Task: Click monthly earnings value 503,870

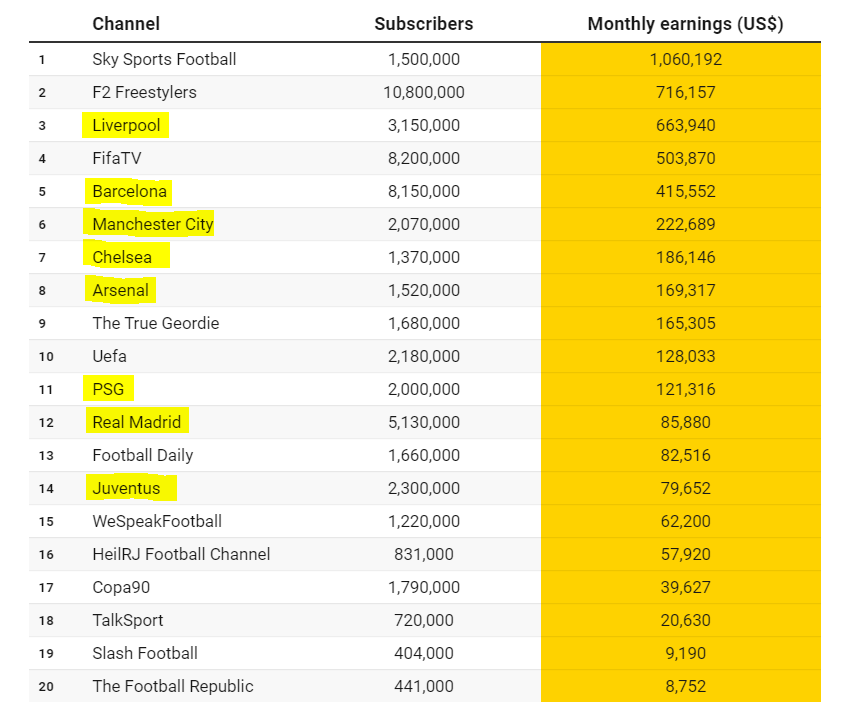Action: (x=685, y=158)
